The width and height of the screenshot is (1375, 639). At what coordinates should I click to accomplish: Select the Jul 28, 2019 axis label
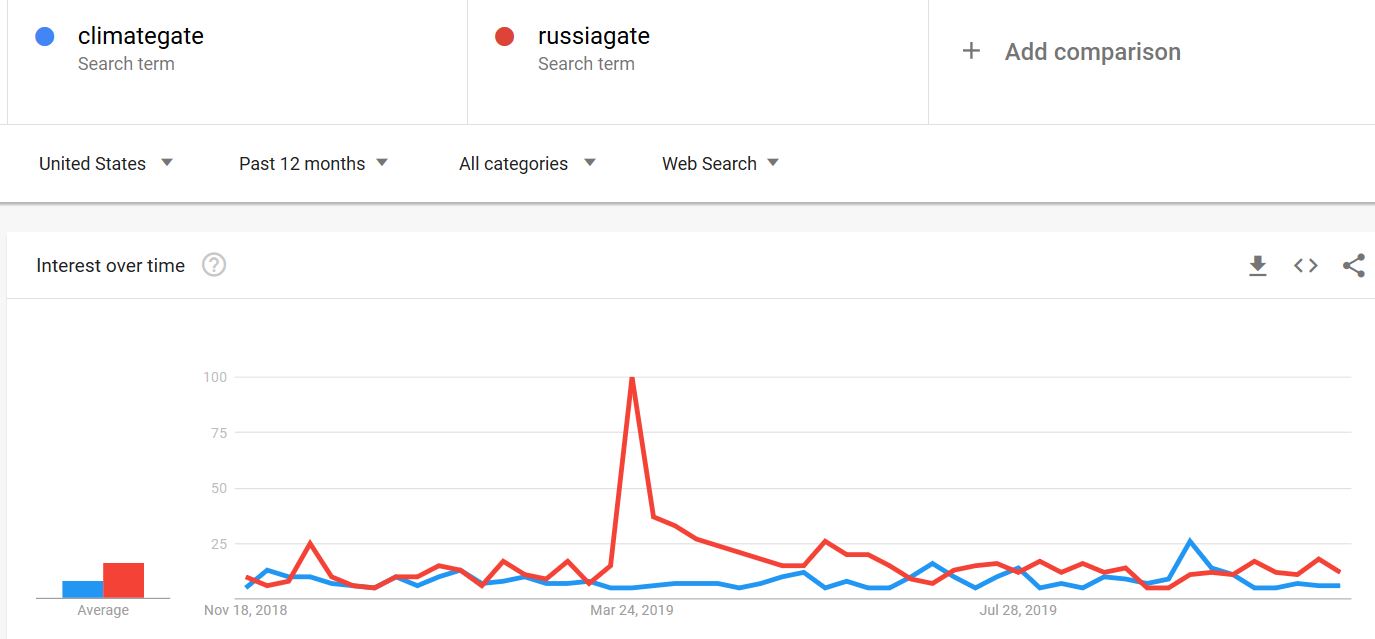click(x=1018, y=609)
